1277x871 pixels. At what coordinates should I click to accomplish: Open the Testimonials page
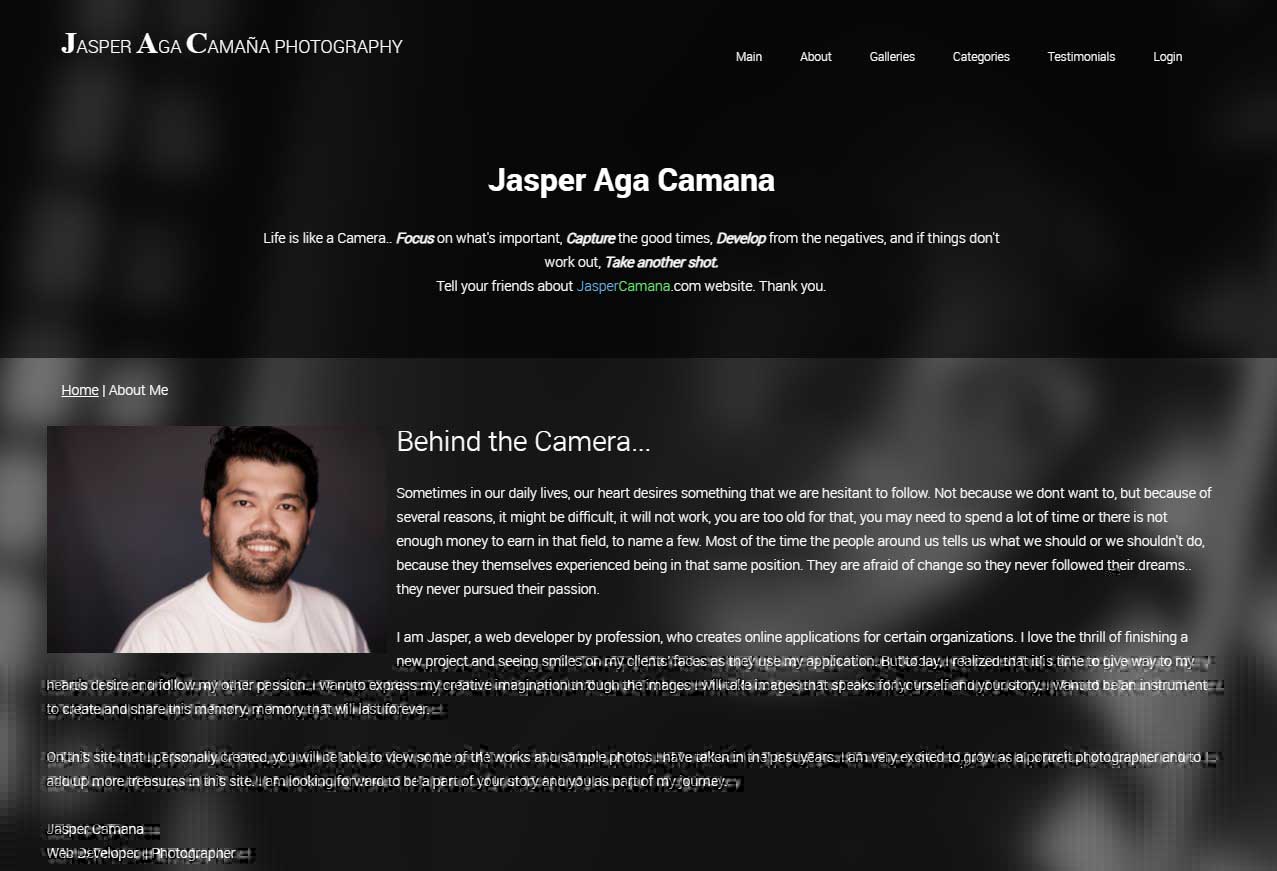pos(1080,57)
